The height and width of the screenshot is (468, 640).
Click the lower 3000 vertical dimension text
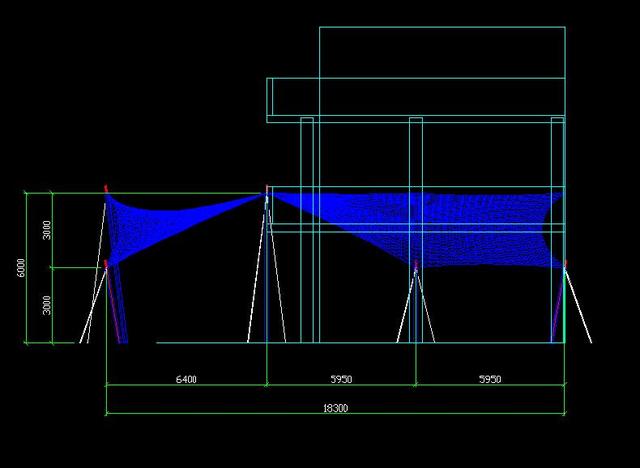[x=47, y=305]
